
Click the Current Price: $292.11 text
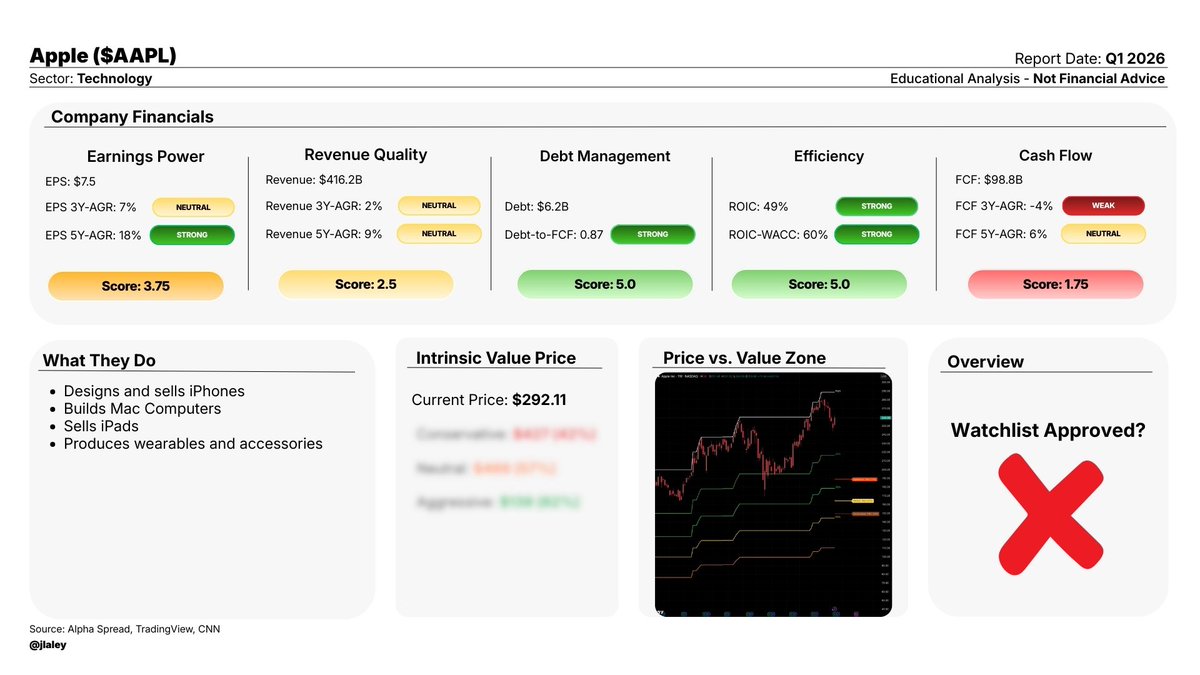489,400
